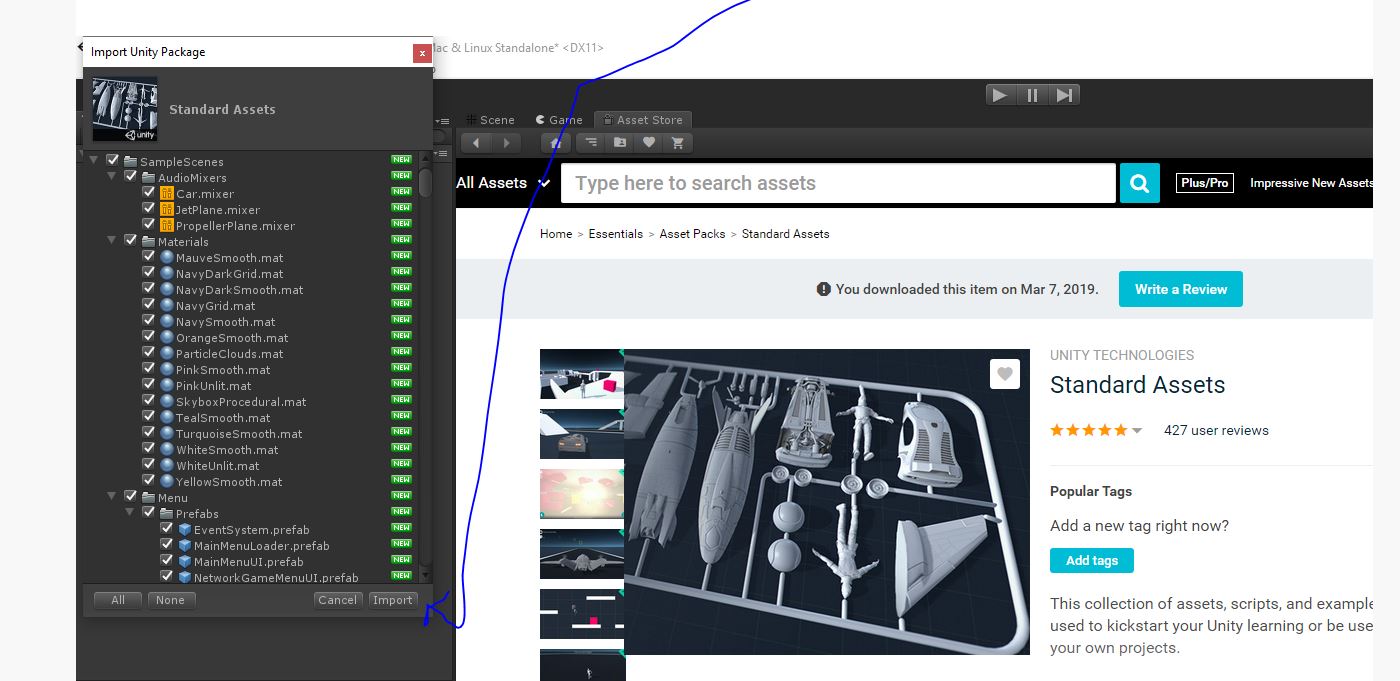Click the import dialog vertical scrollbar
Image resolution: width=1400 pixels, height=681 pixels.
426,181
